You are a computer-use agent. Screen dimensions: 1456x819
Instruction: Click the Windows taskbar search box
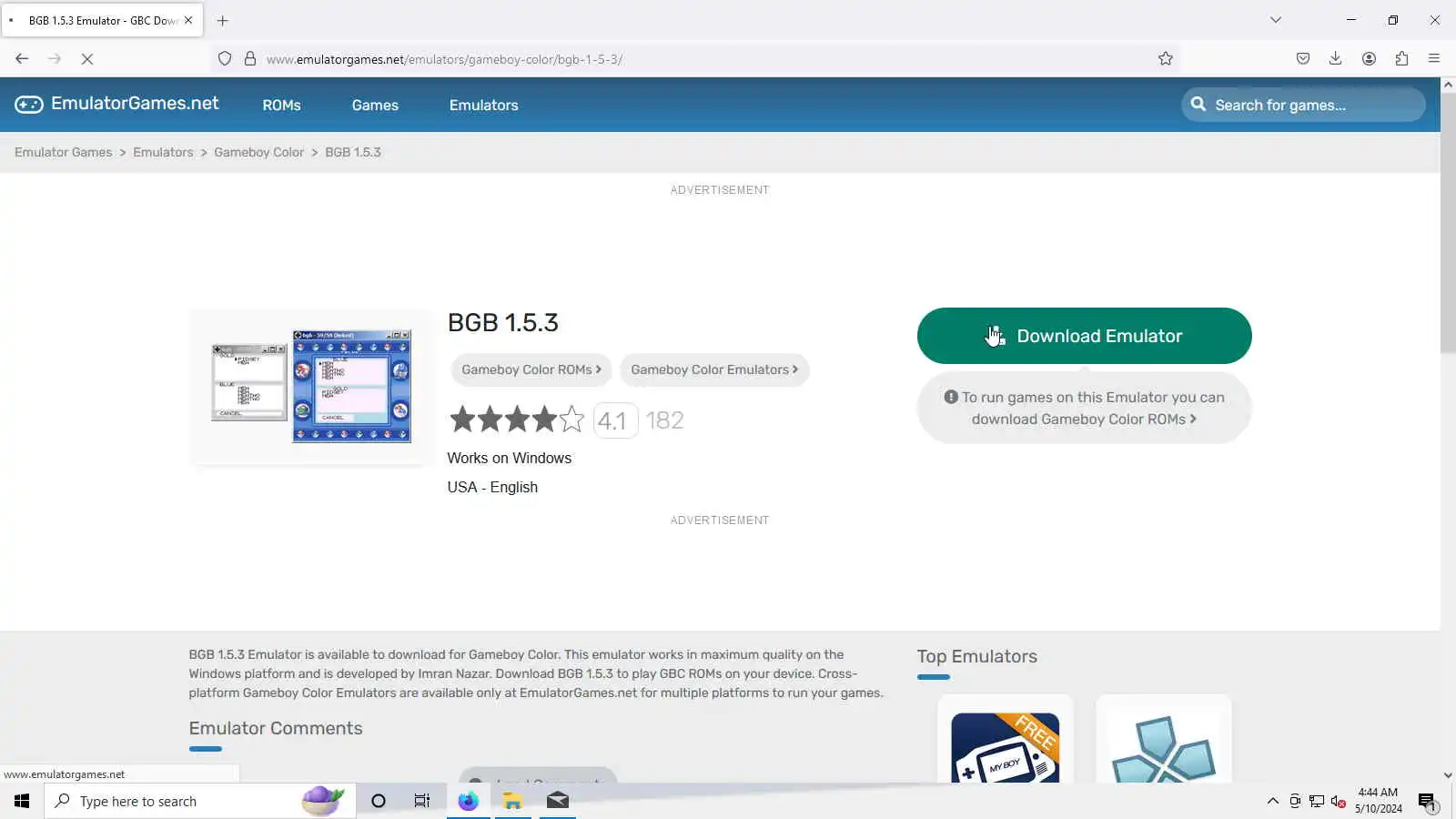click(200, 801)
